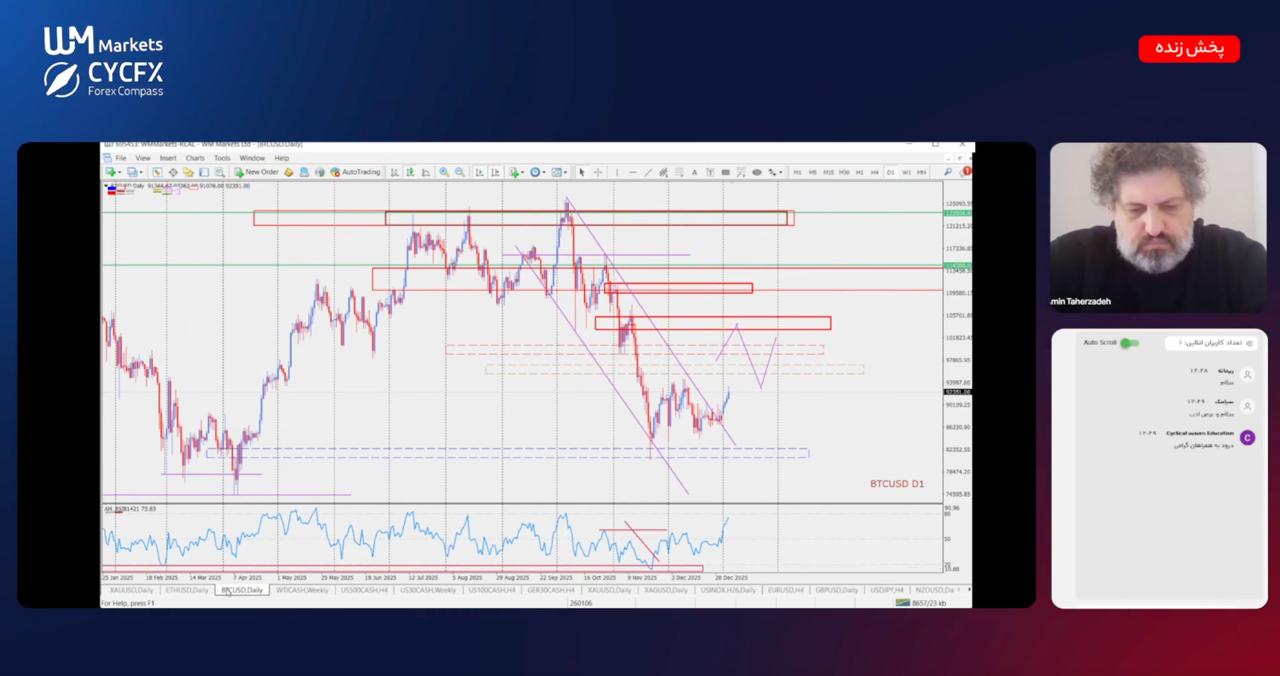The width and height of the screenshot is (1280, 676).
Task: Expand the arrows objects dropdown
Action: pos(780,172)
